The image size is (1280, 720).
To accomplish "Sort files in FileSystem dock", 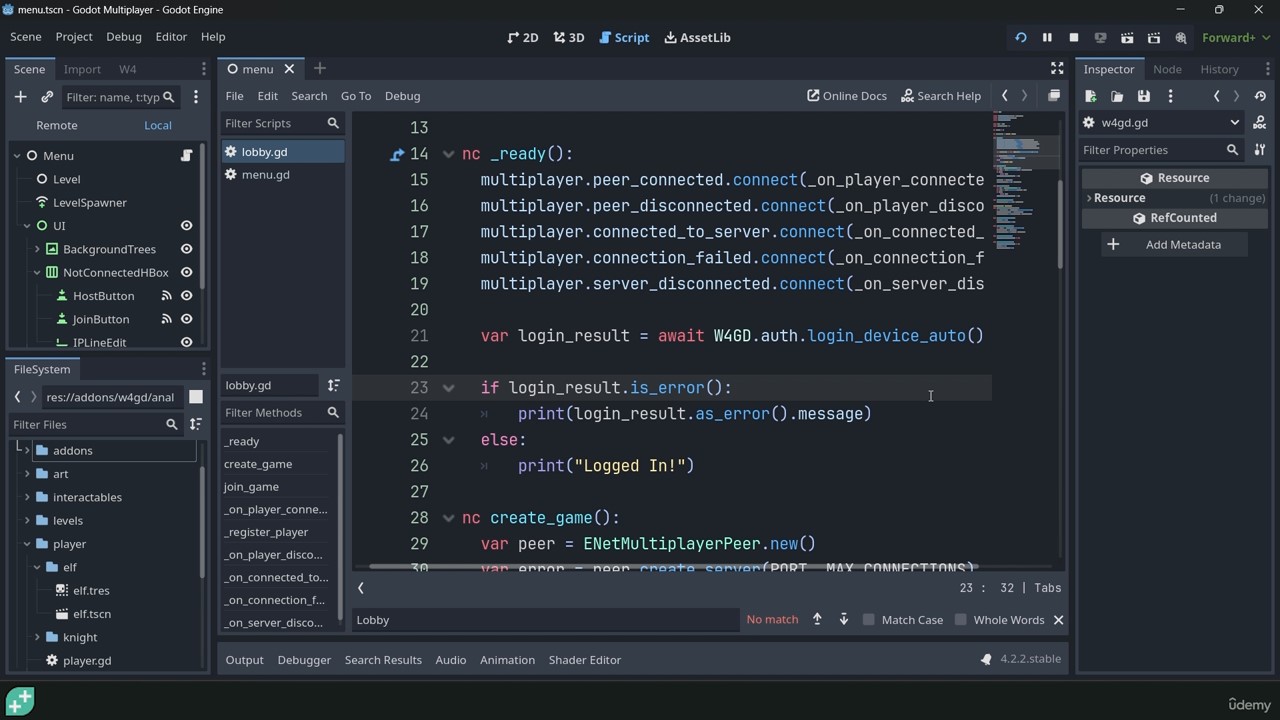I will click(x=196, y=424).
